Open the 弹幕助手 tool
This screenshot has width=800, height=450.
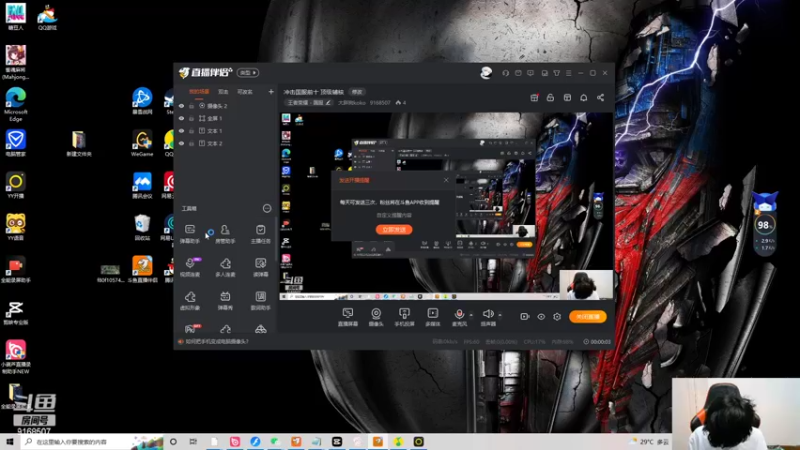click(x=190, y=234)
